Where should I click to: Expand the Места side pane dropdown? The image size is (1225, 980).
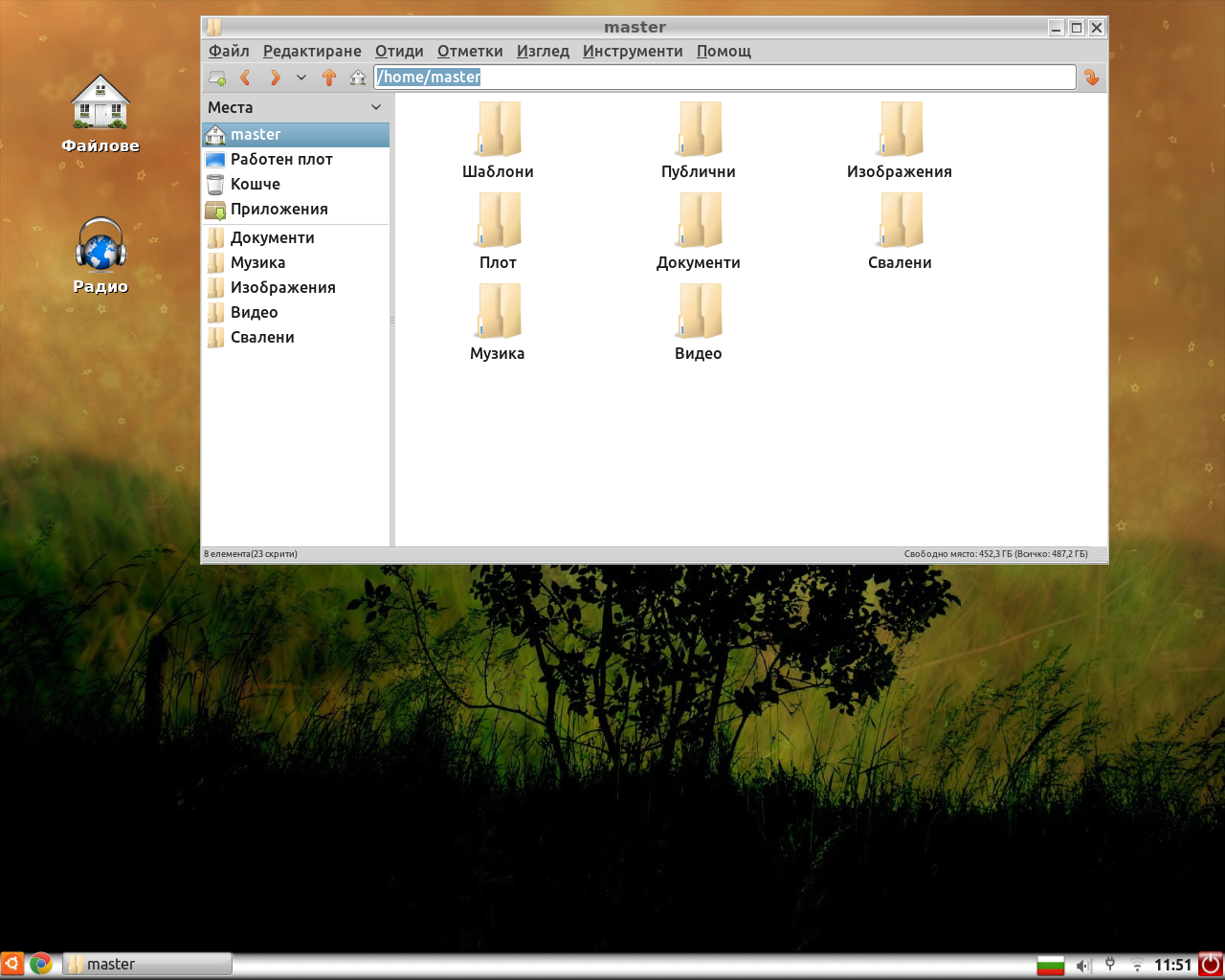click(x=376, y=108)
